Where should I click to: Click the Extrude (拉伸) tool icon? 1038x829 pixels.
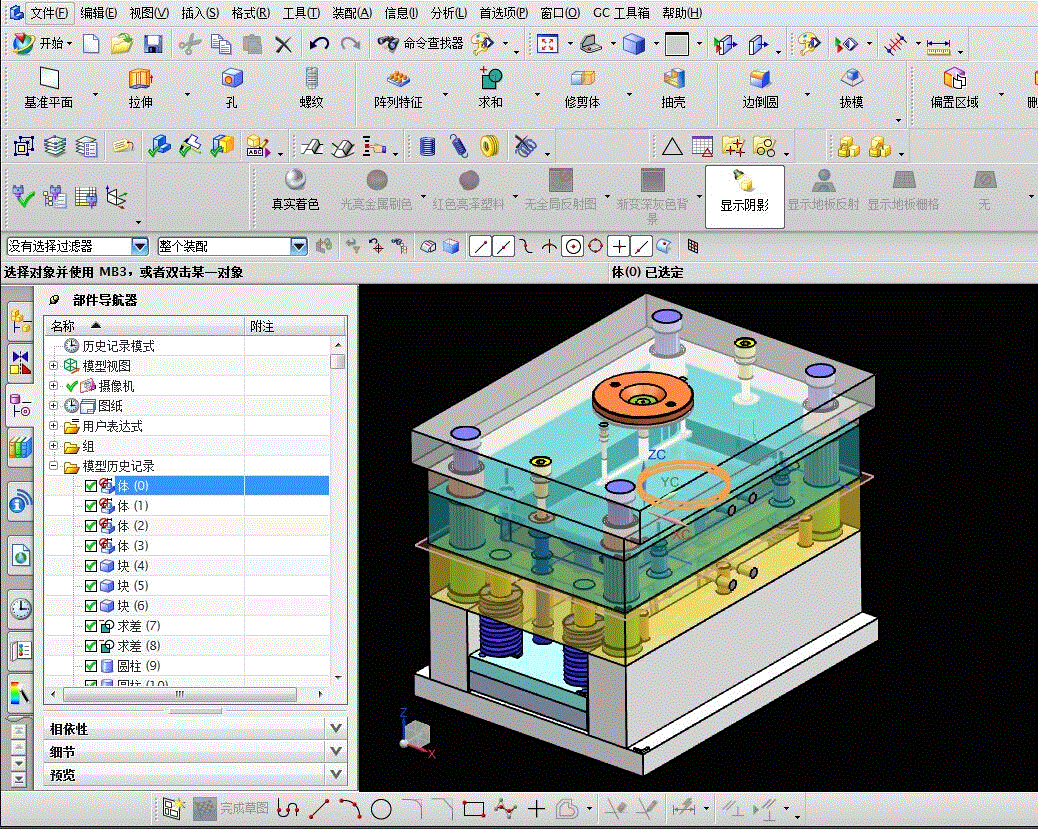click(140, 79)
